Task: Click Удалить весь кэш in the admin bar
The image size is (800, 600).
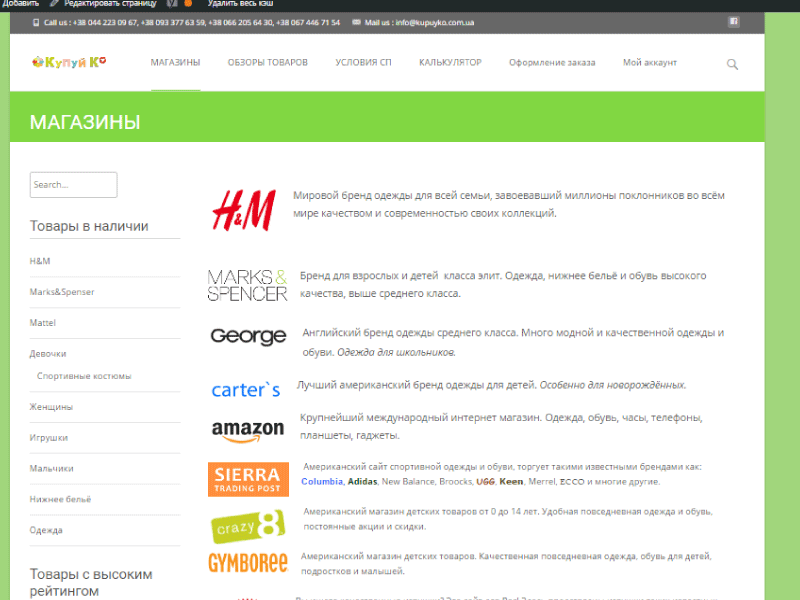Action: click(x=240, y=4)
